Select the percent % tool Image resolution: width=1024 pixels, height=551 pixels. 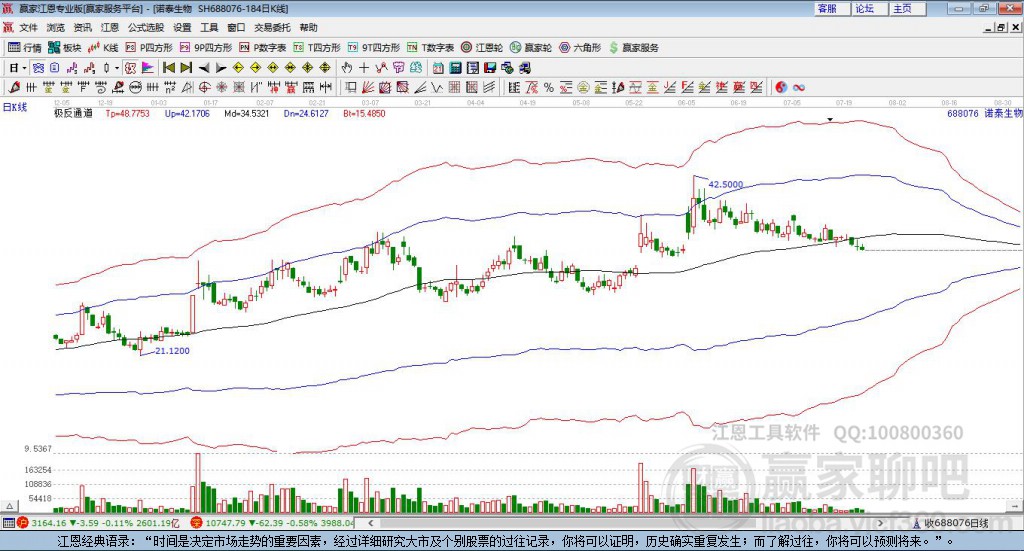549,87
